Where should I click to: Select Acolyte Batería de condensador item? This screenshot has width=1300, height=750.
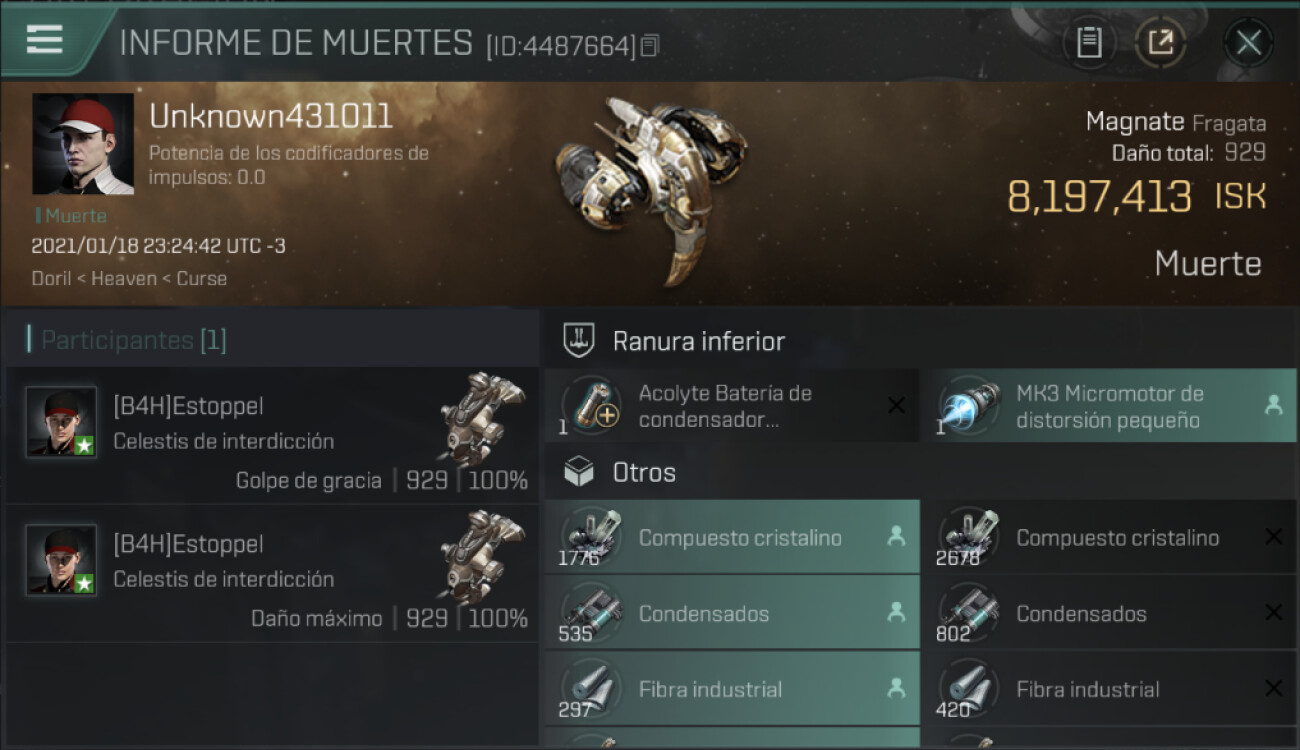pyautogui.click(x=732, y=406)
